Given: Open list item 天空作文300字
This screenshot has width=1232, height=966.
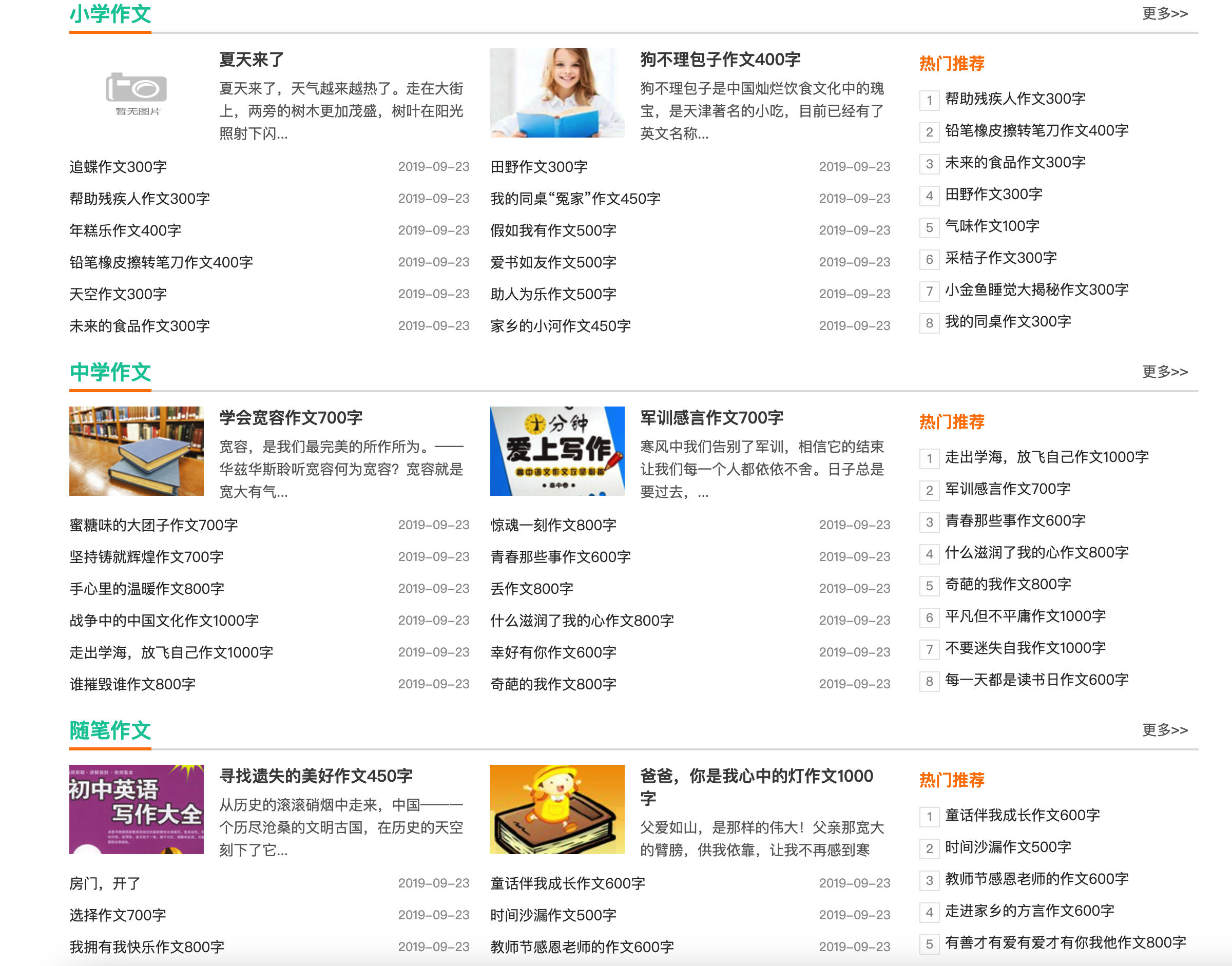Looking at the screenshot, I should pos(118,294).
